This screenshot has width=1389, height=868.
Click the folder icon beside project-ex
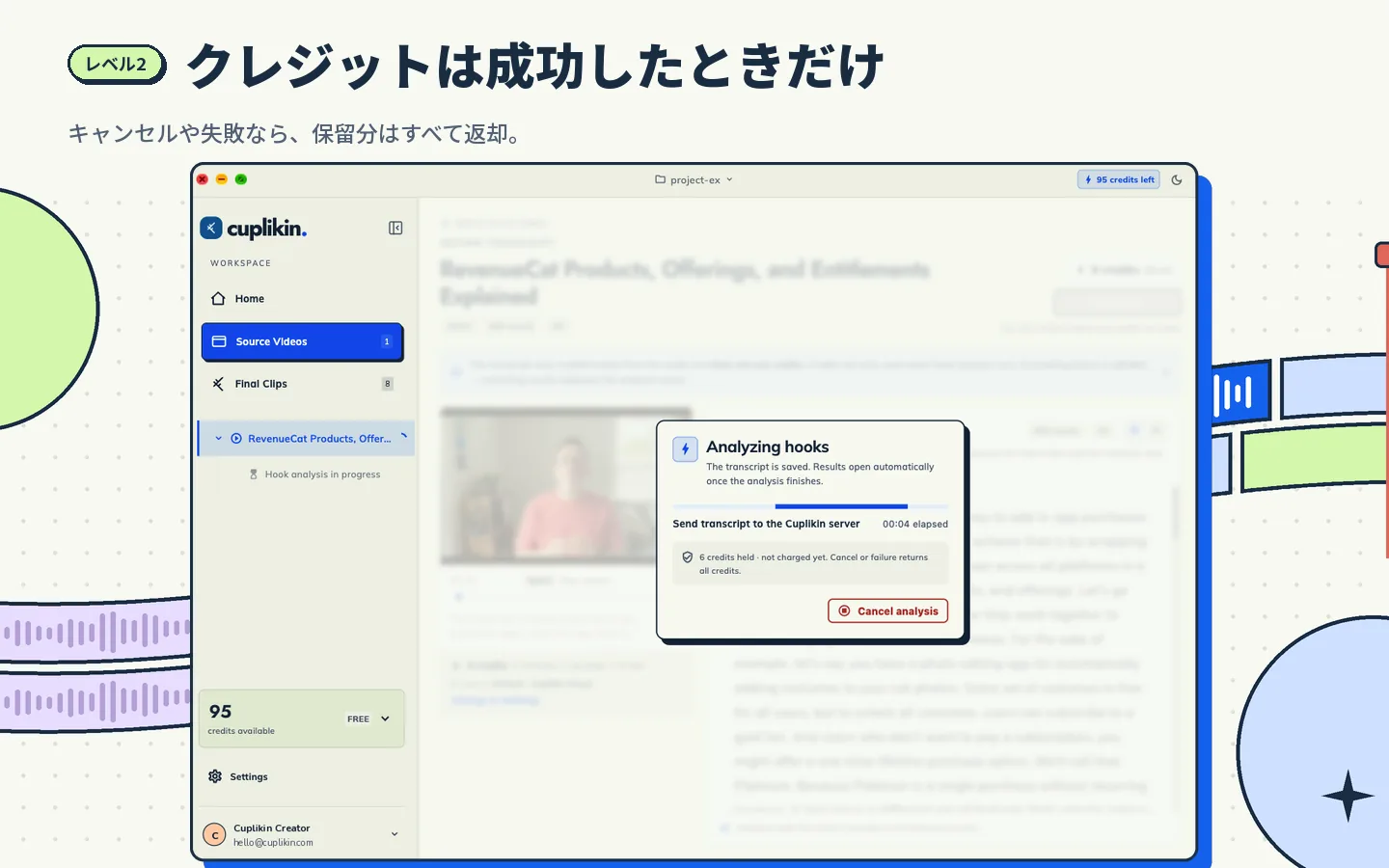pyautogui.click(x=661, y=179)
